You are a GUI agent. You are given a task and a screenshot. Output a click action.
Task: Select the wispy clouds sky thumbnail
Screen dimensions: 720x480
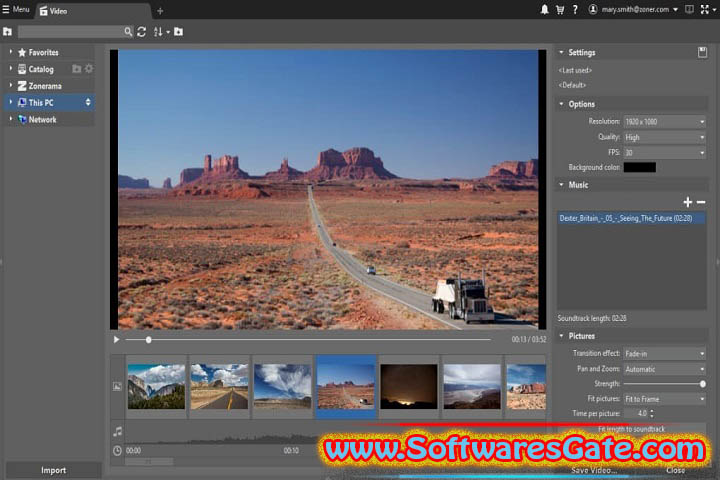(x=283, y=387)
